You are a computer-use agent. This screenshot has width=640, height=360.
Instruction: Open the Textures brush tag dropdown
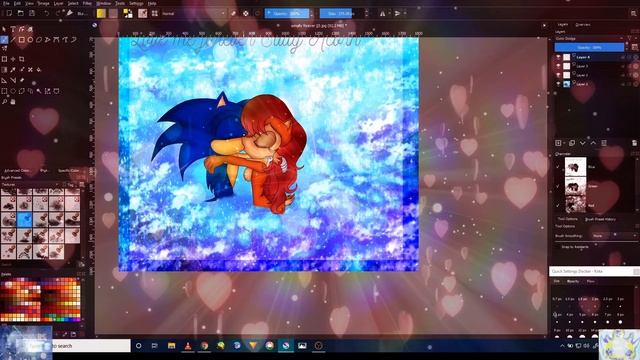tap(31, 185)
